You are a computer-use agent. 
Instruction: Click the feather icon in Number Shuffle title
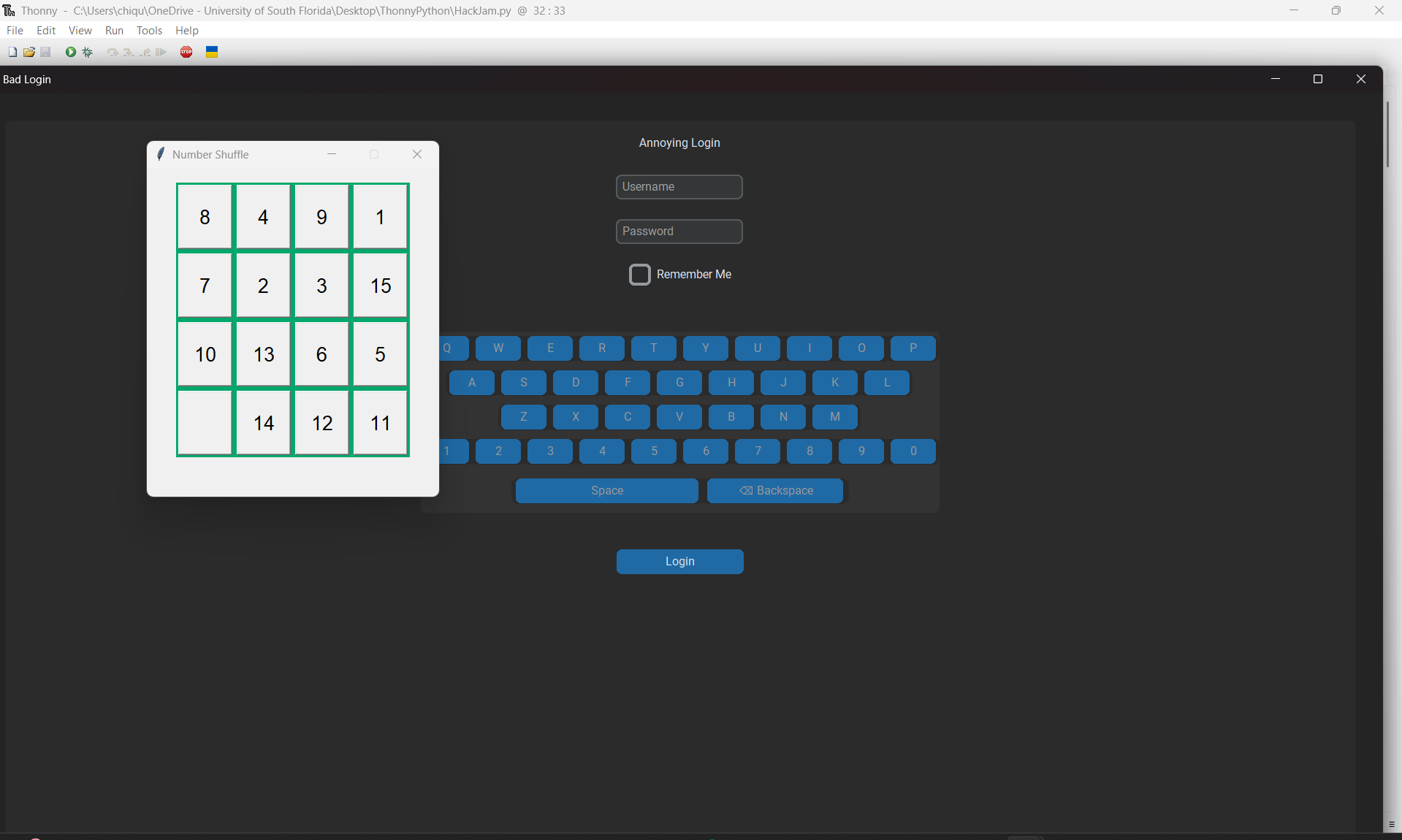(161, 154)
